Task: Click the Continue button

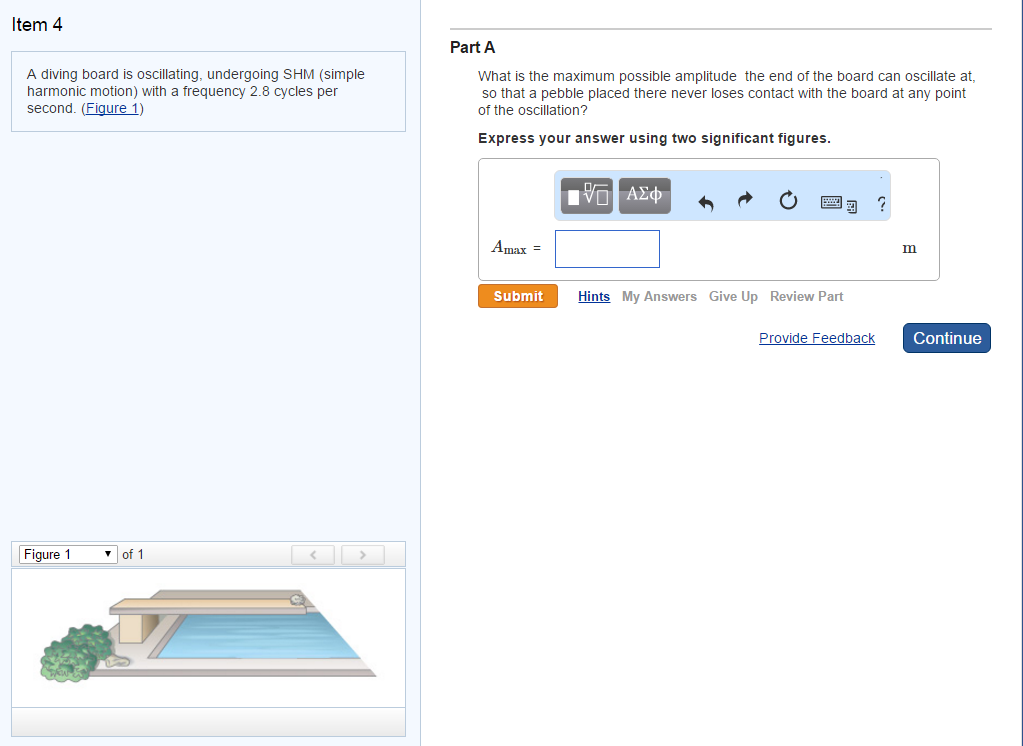Action: click(x=946, y=338)
